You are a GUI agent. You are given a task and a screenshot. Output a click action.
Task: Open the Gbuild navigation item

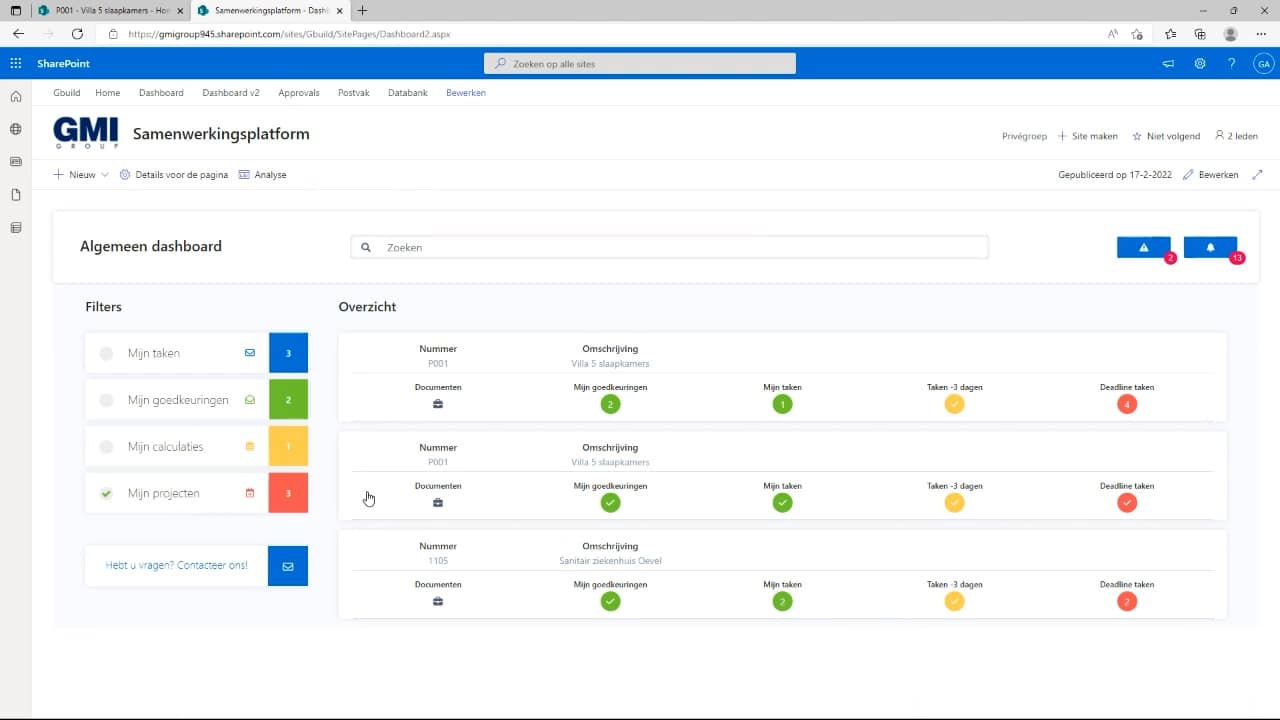(x=67, y=93)
